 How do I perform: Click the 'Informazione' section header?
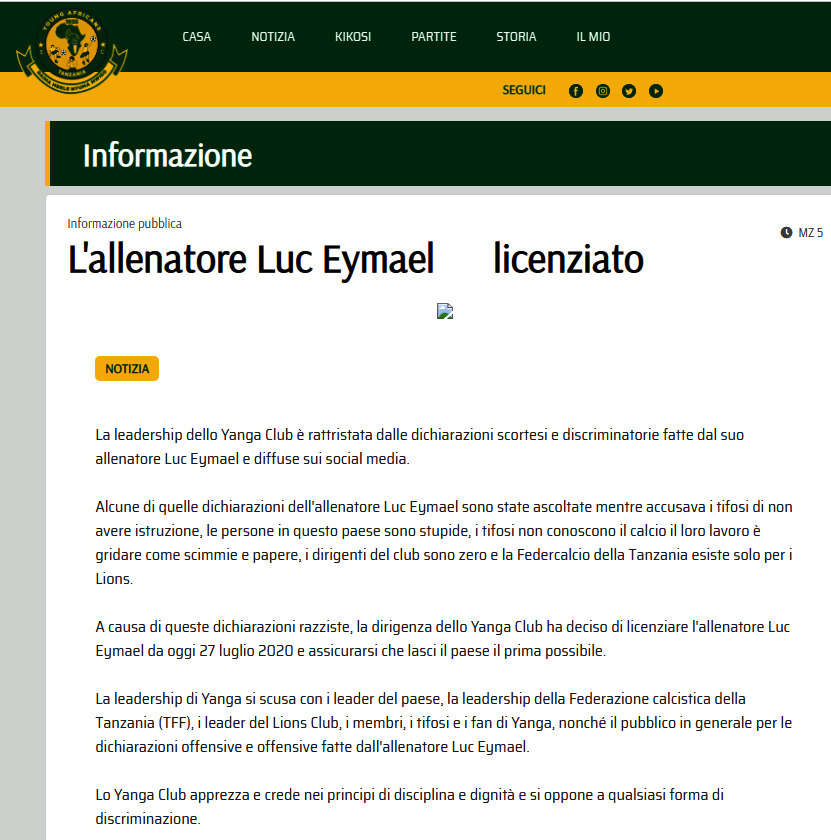coord(167,155)
